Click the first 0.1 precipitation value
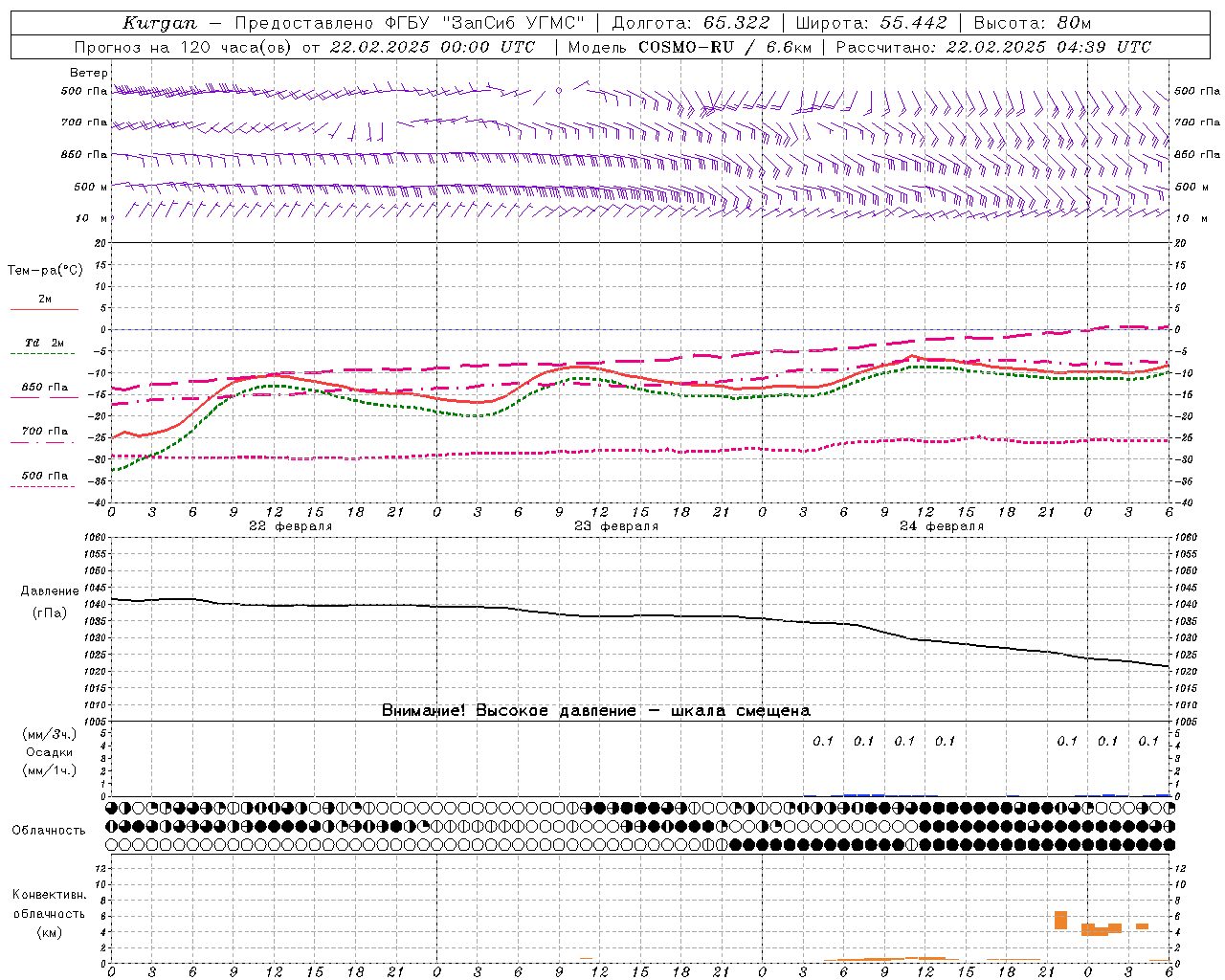1225x980 pixels. coord(823,741)
